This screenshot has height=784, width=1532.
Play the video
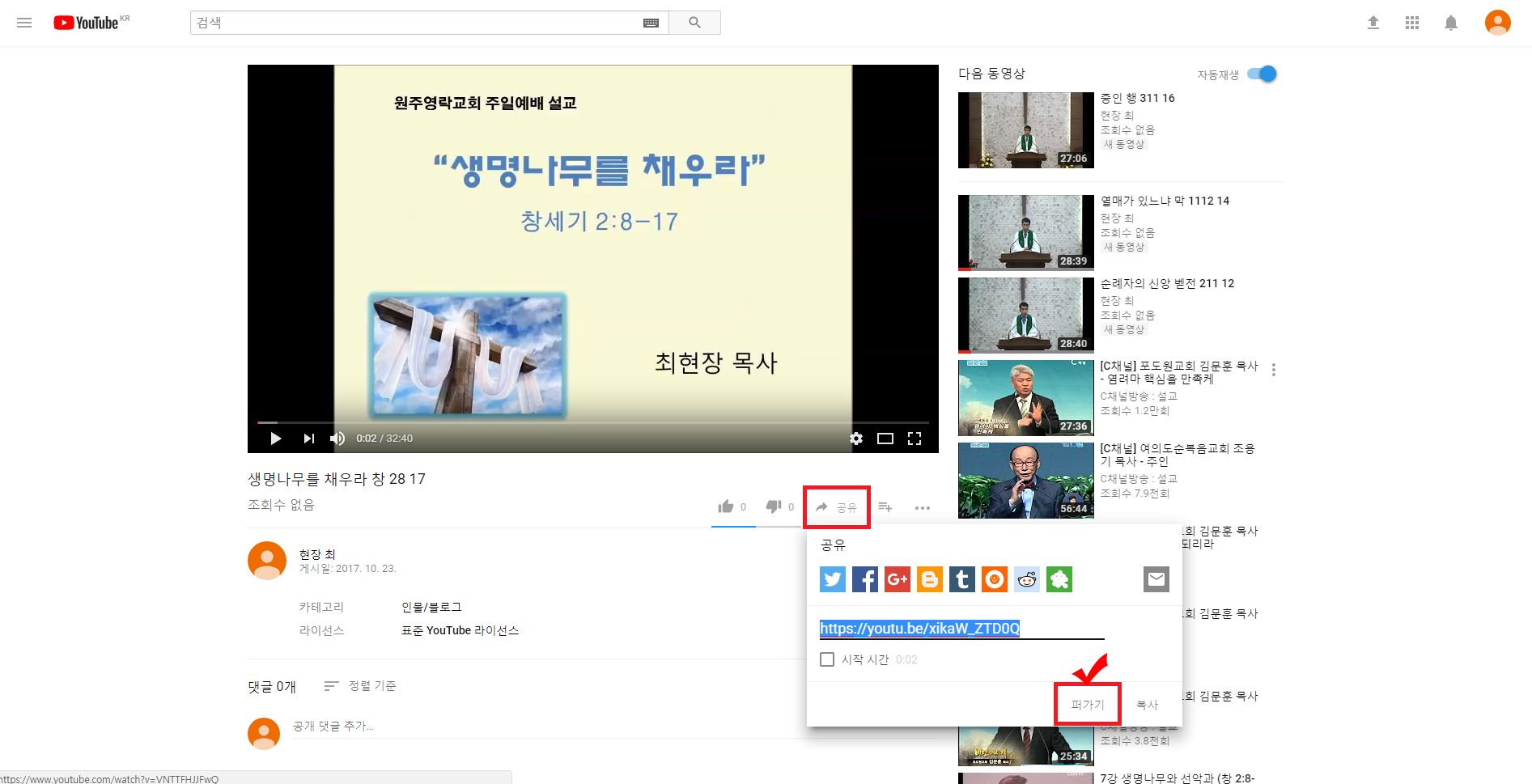[x=276, y=439]
